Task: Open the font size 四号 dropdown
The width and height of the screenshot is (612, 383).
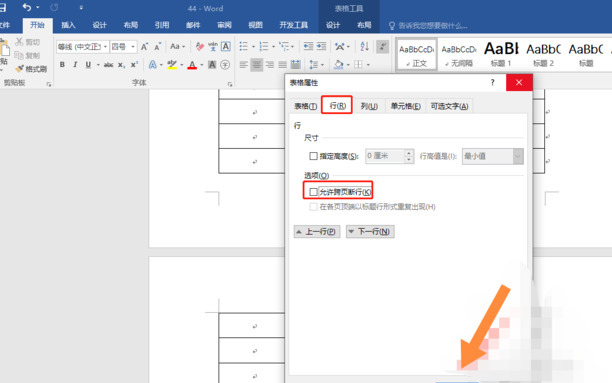Action: click(x=133, y=47)
